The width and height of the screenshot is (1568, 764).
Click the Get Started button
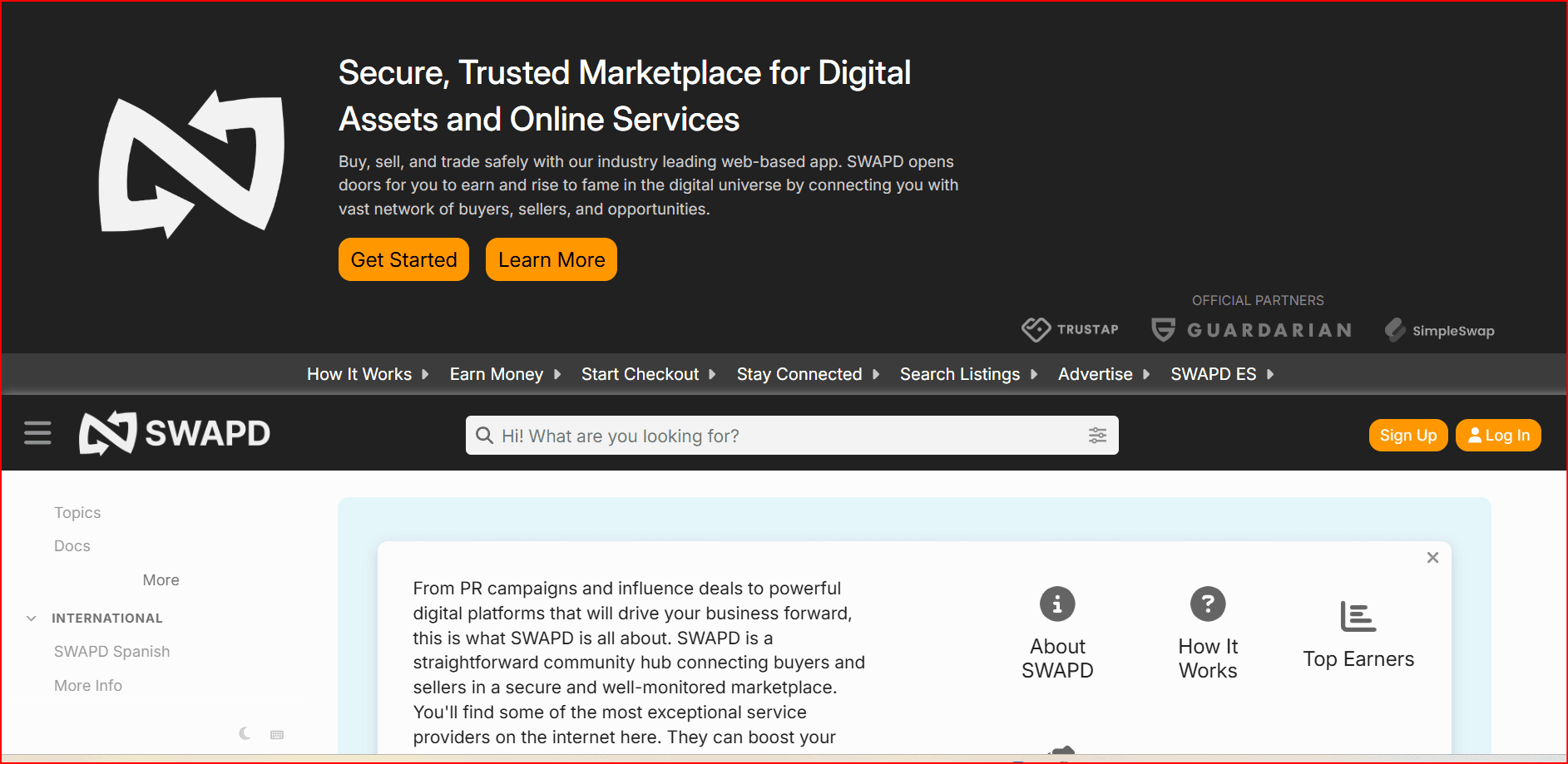(403, 260)
